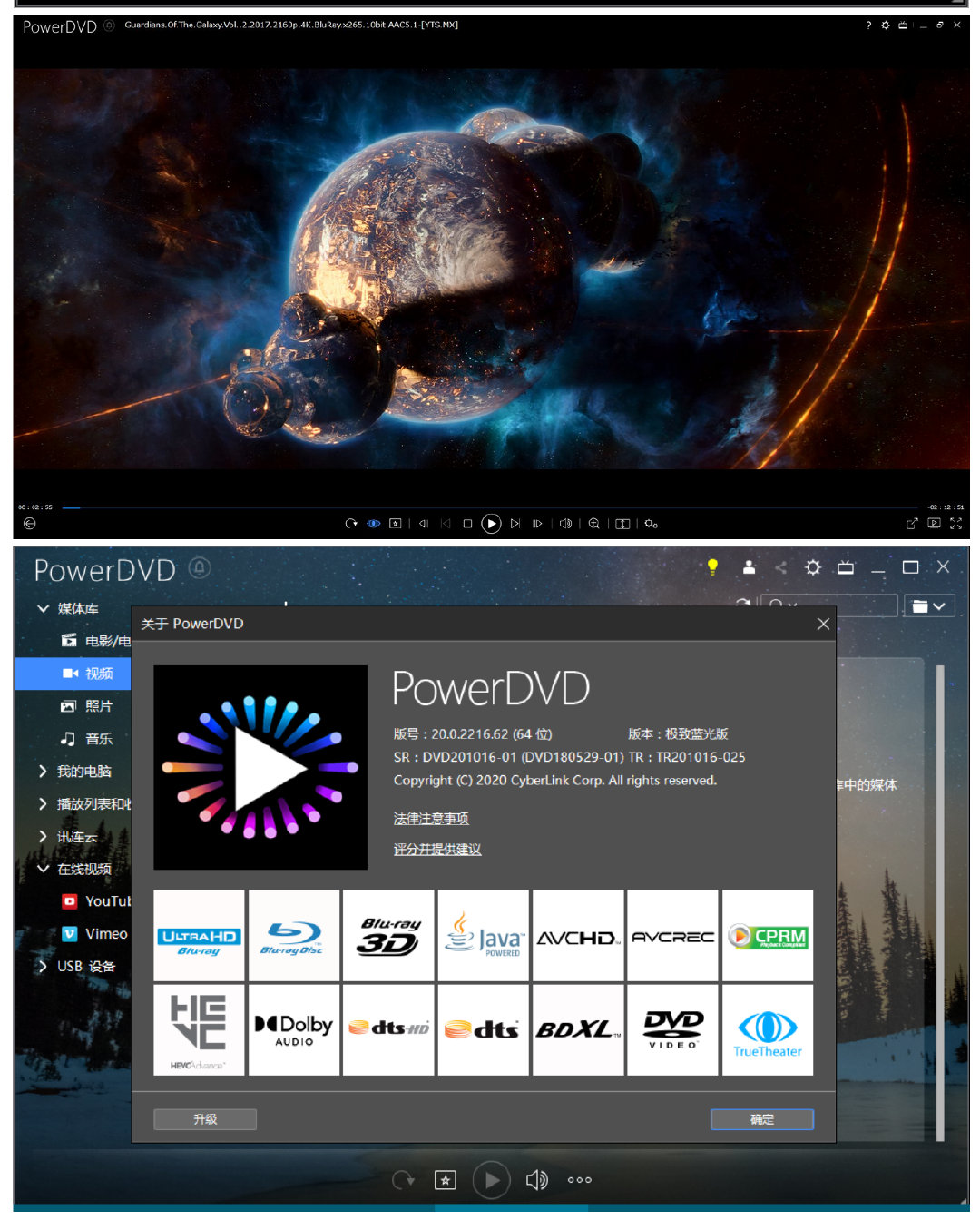980x1220 pixels.
Task: Open the lightbulb tips icon
Action: tap(712, 567)
